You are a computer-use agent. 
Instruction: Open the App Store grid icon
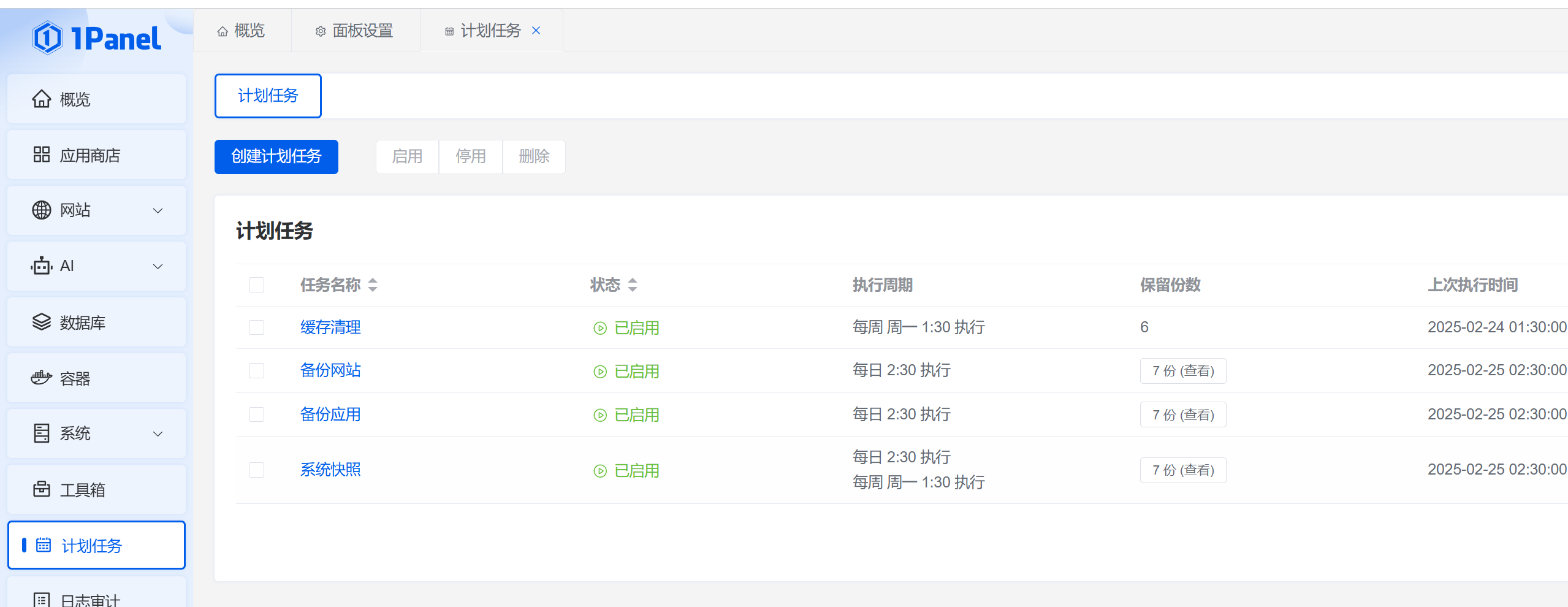pos(41,155)
